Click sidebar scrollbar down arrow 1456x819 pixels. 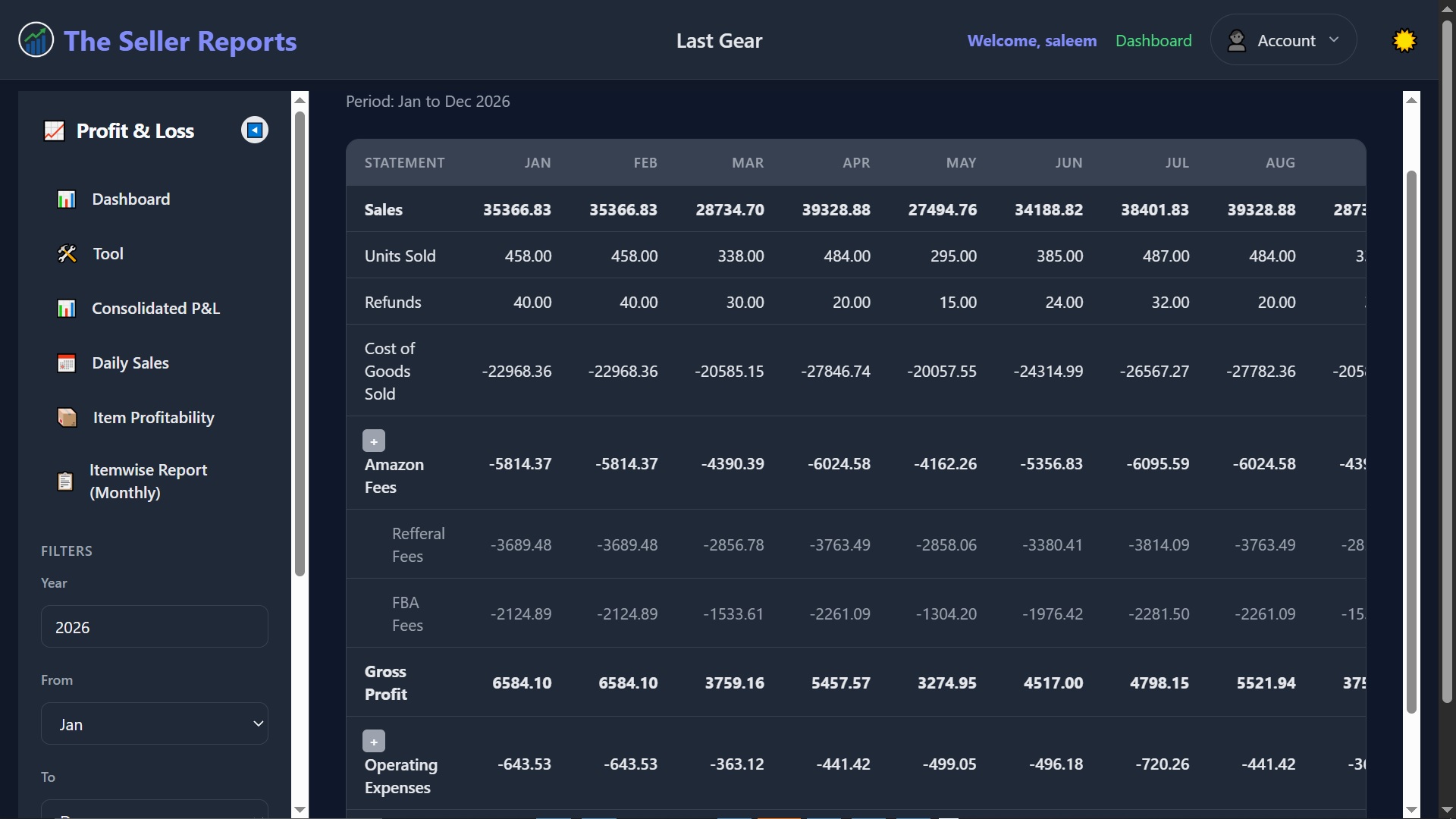tap(300, 810)
